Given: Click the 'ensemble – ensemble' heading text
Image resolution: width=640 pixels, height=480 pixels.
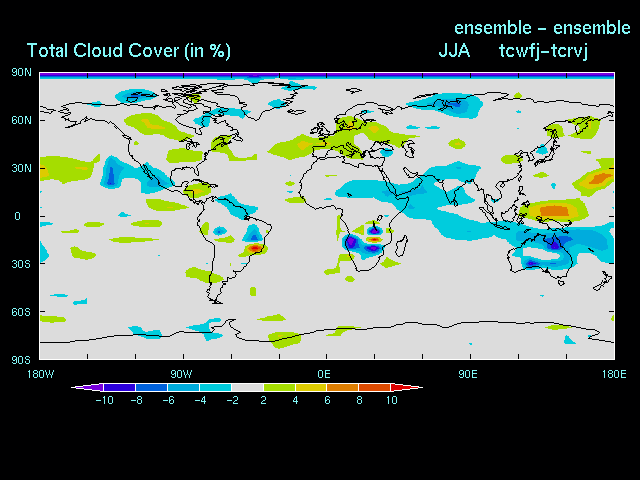Looking at the screenshot, I should point(542,28).
